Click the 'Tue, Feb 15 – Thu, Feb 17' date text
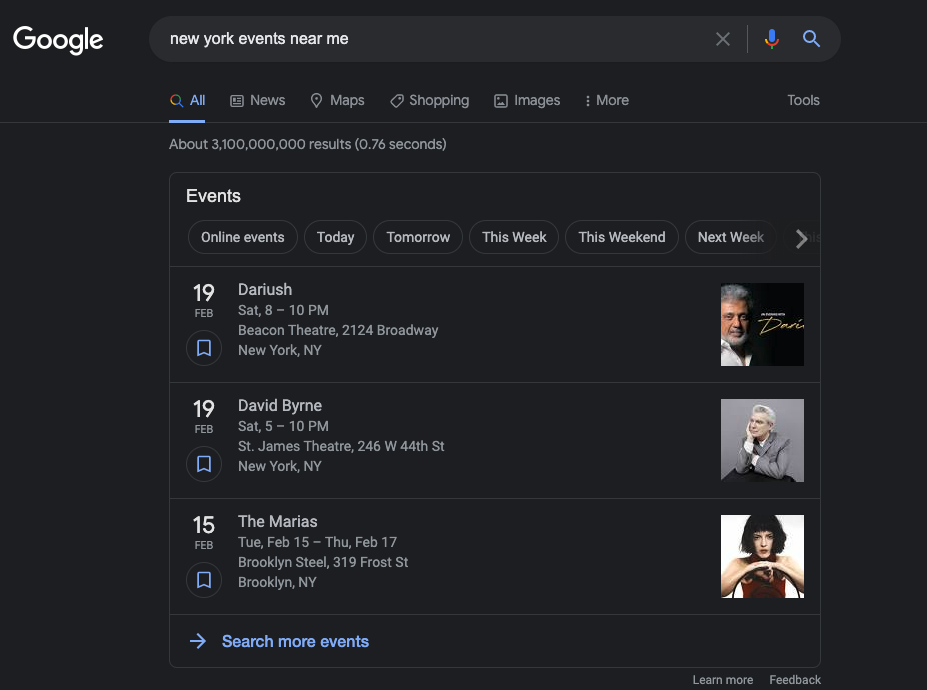 (x=317, y=542)
